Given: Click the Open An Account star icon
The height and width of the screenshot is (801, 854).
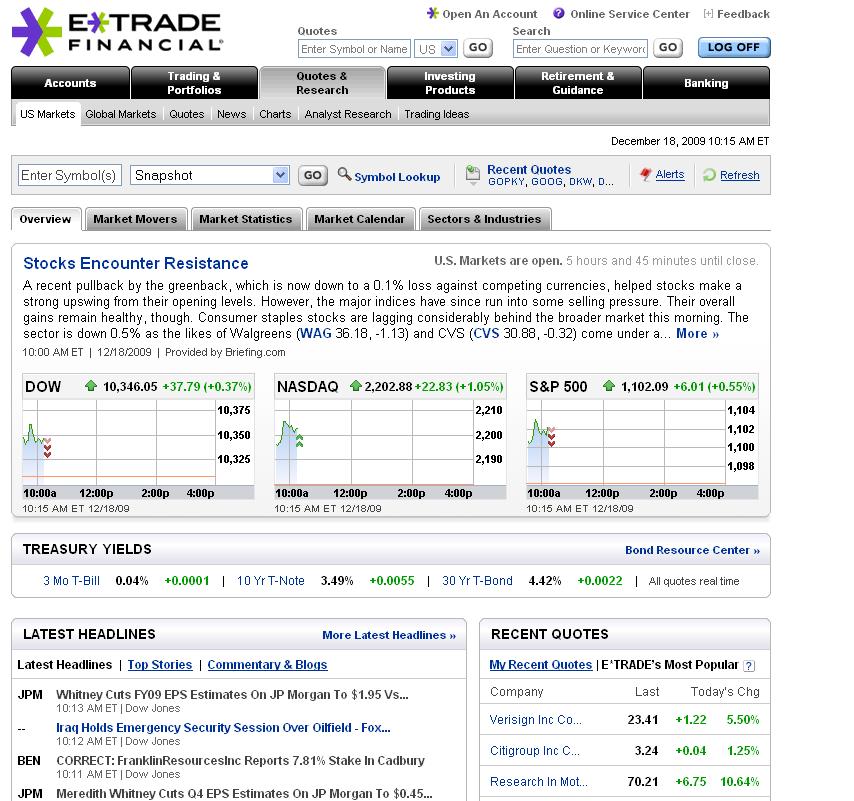Looking at the screenshot, I should pyautogui.click(x=432, y=14).
